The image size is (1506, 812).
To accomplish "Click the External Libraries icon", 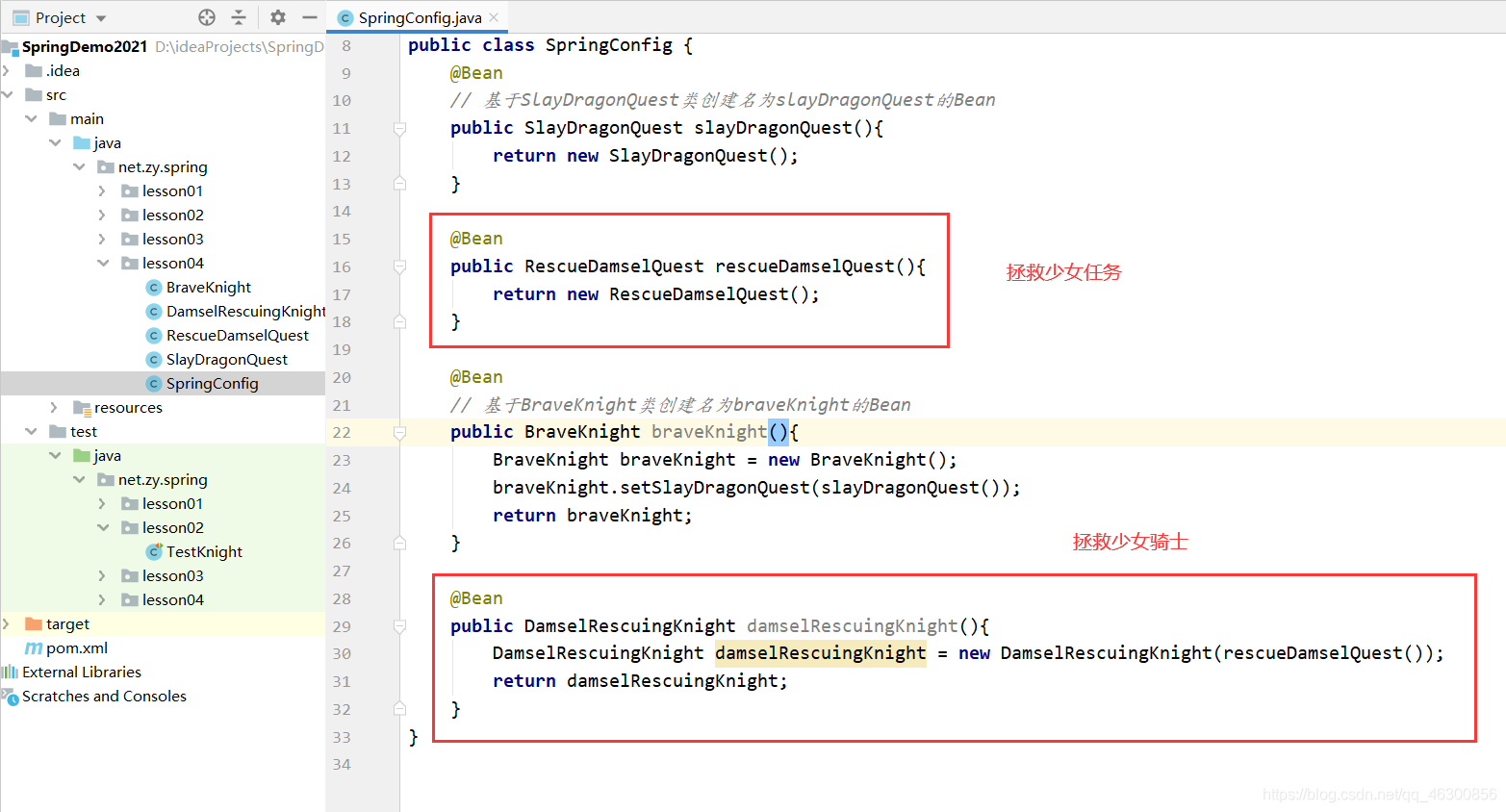I will coord(10,672).
